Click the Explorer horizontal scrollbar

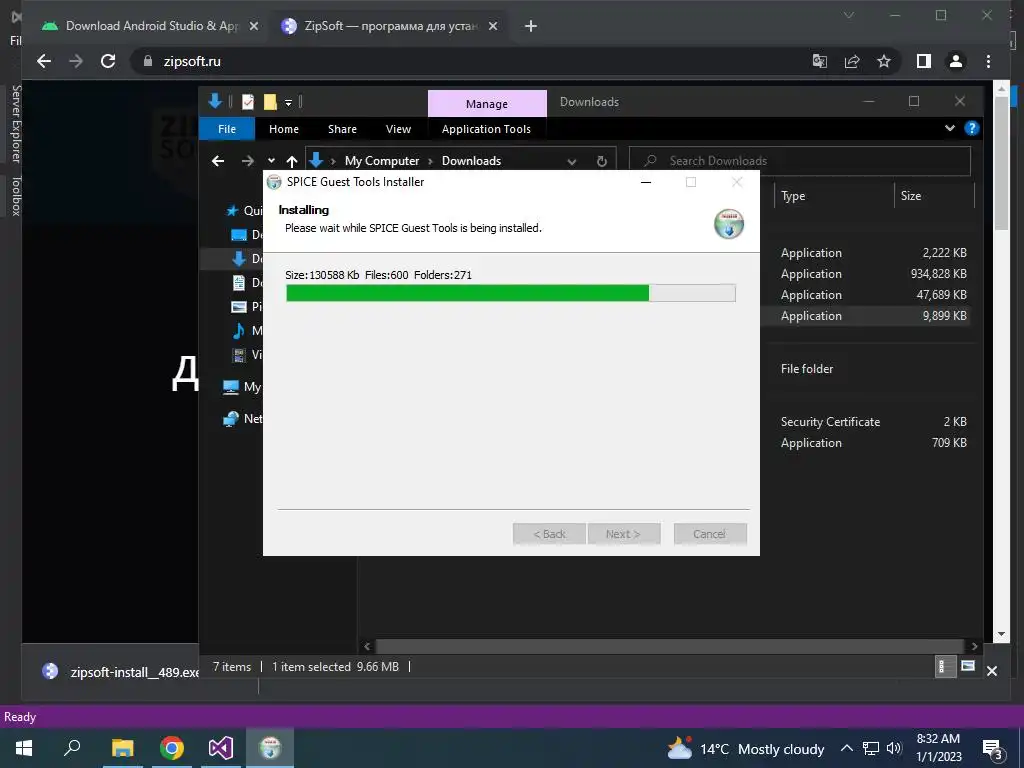(669, 646)
